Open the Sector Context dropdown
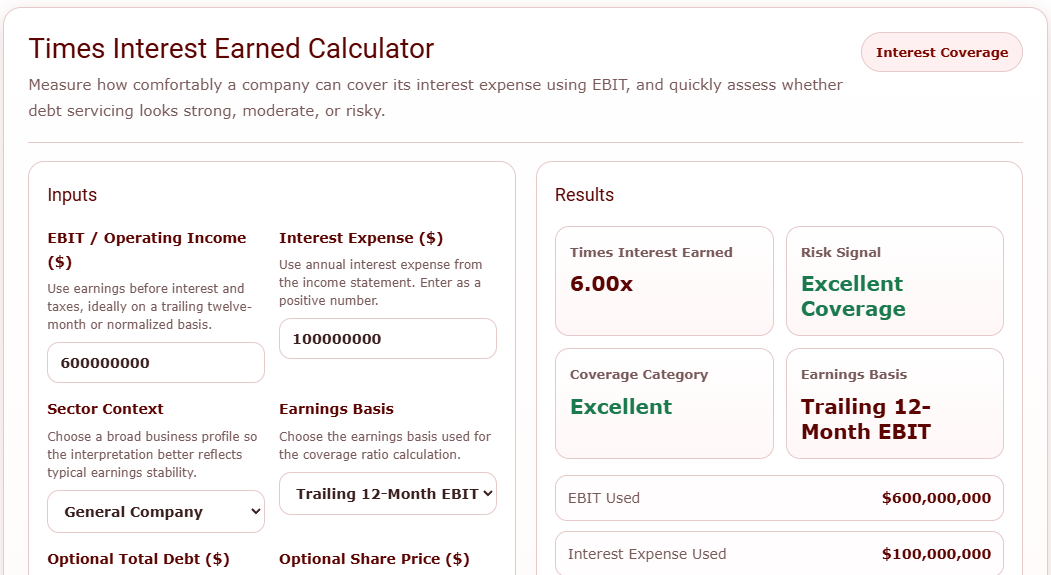This screenshot has width=1051, height=575. tap(155, 512)
